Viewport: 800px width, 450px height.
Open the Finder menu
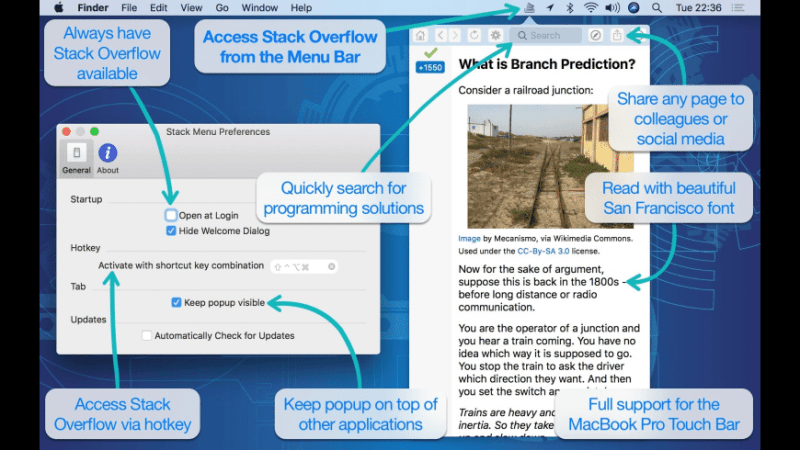pos(92,8)
